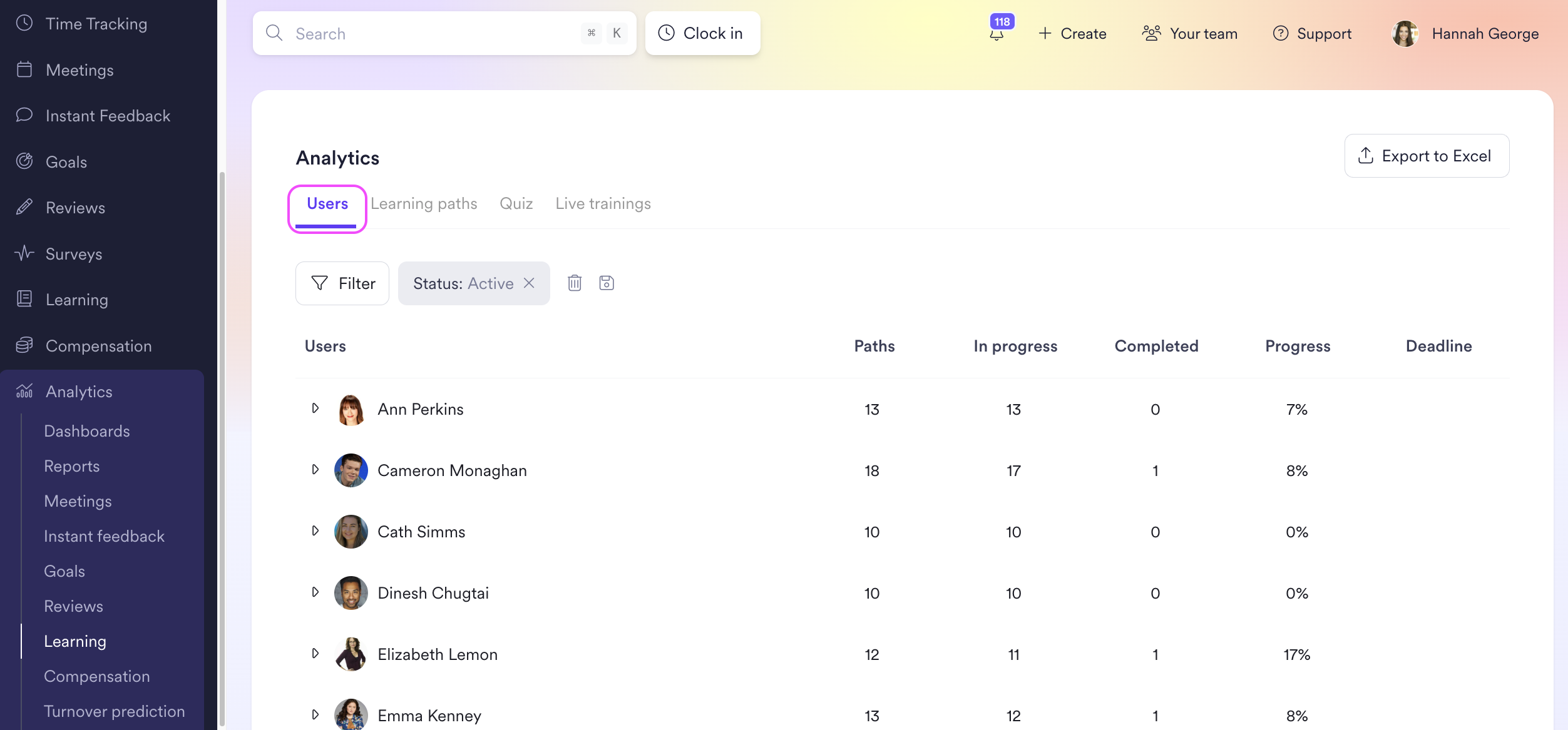1568x730 pixels.
Task: Save the filter with the floppy icon
Action: pyautogui.click(x=607, y=283)
